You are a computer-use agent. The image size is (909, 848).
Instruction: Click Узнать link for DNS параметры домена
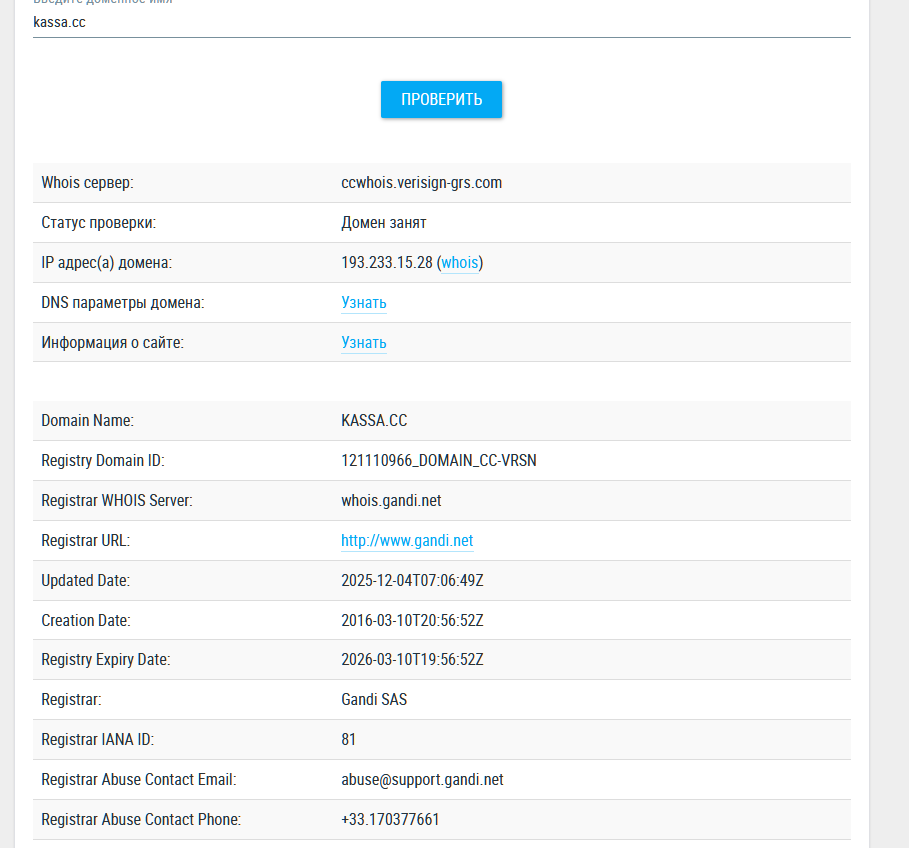[x=363, y=303]
